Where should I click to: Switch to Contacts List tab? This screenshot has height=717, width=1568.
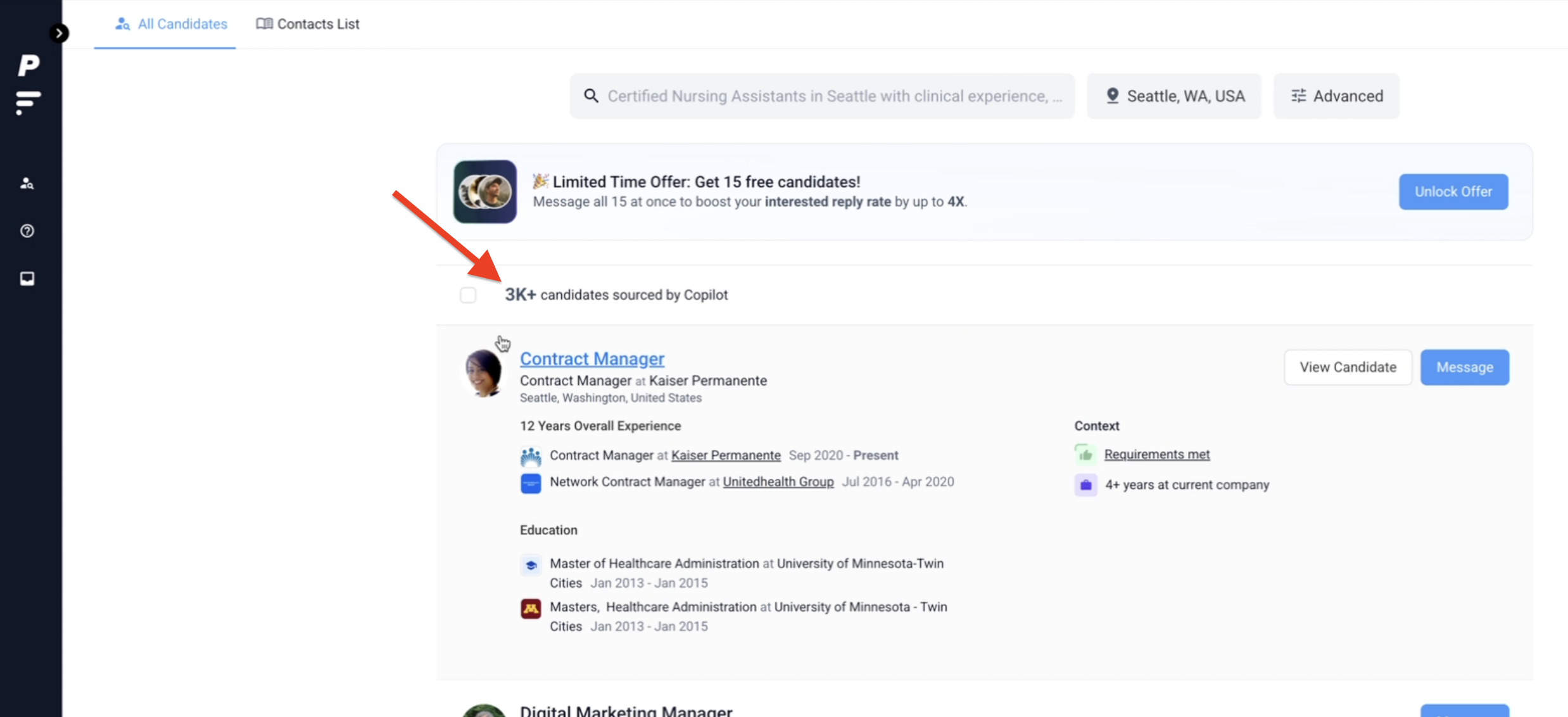pos(308,24)
